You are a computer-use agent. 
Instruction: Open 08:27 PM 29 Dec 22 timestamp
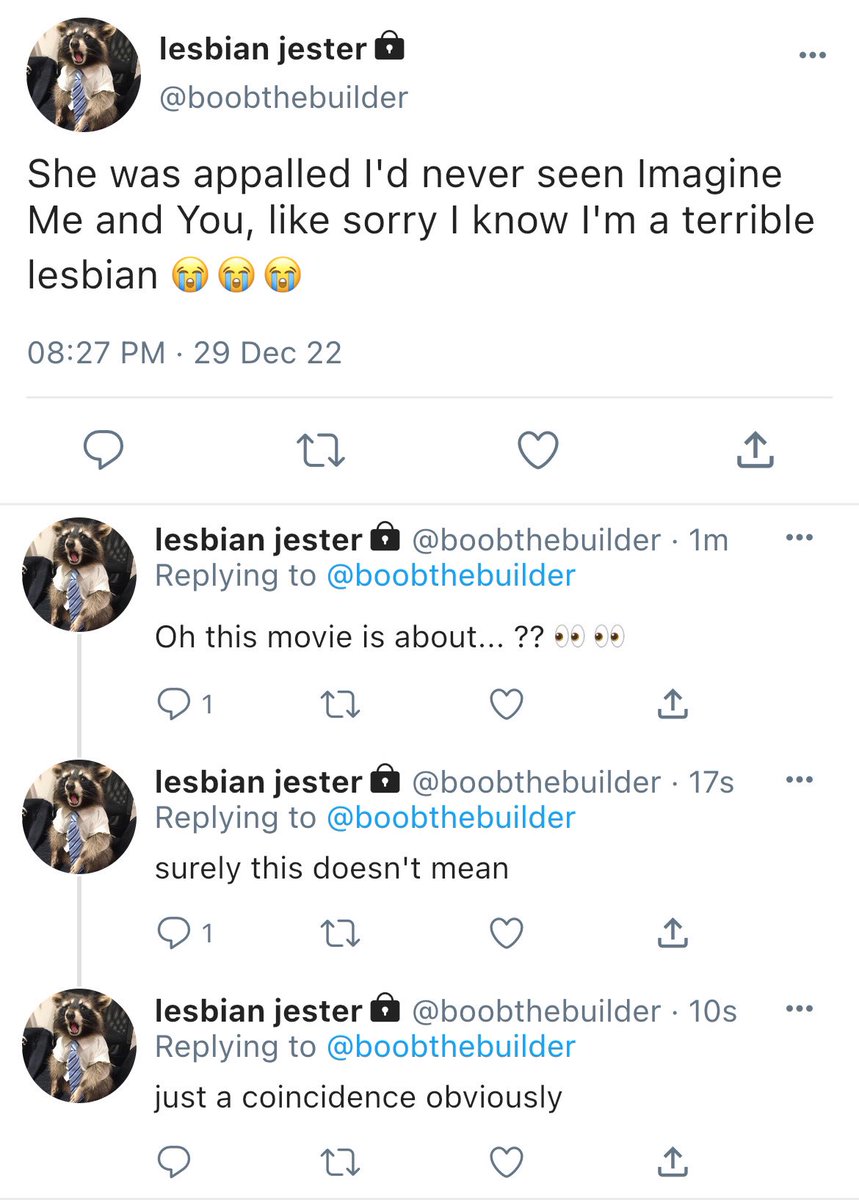[185, 352]
